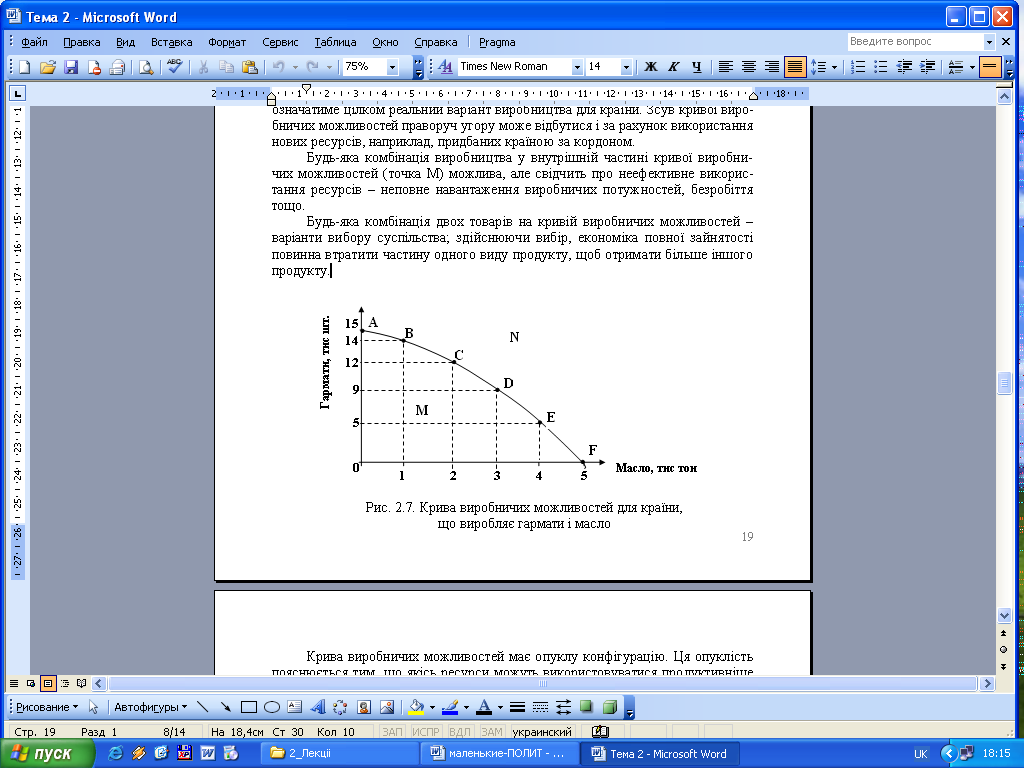Insert picture from file
This screenshot has height=768, width=1024.
click(387, 707)
